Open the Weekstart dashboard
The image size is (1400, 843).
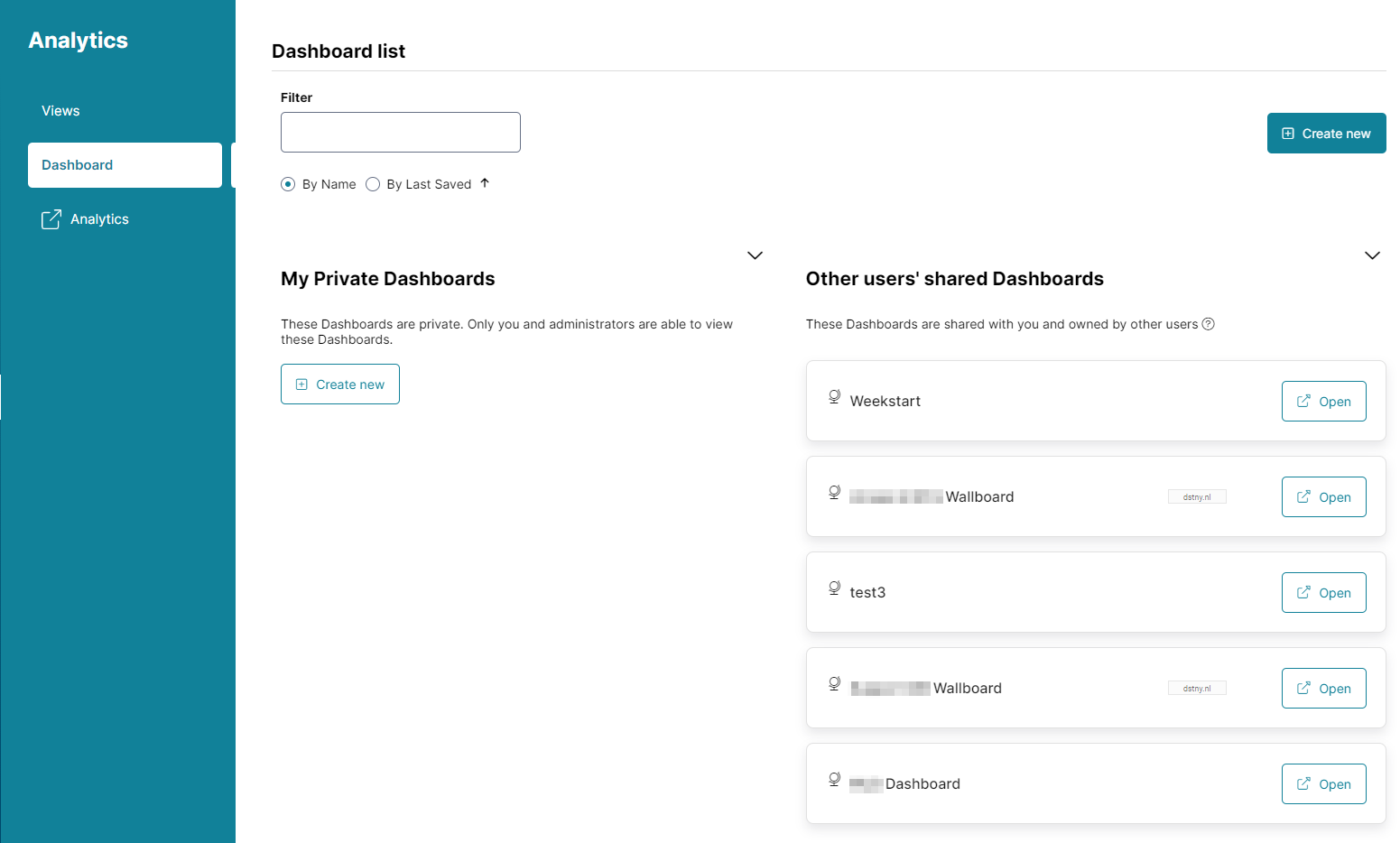(1323, 402)
